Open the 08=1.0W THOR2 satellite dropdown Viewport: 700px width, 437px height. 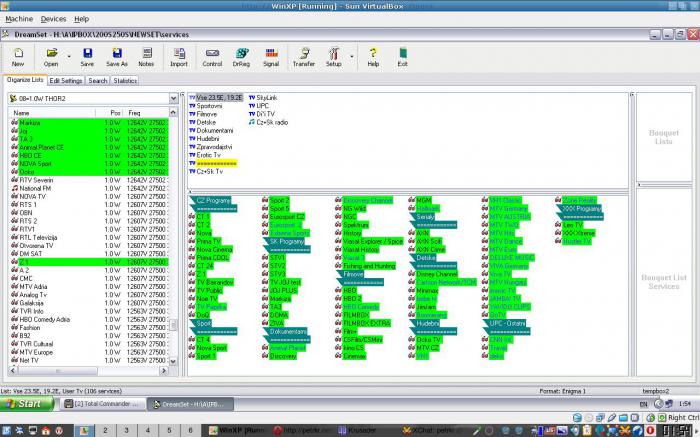click(173, 98)
